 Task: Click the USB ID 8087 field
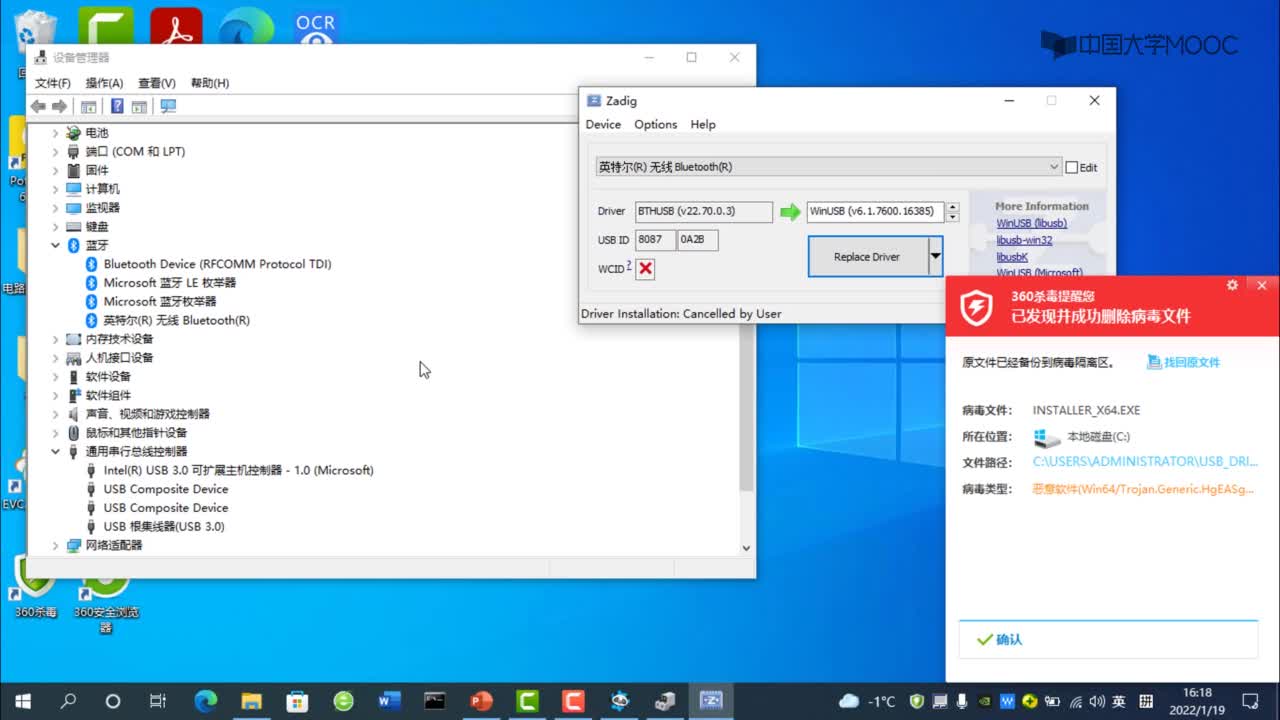pyautogui.click(x=656, y=240)
